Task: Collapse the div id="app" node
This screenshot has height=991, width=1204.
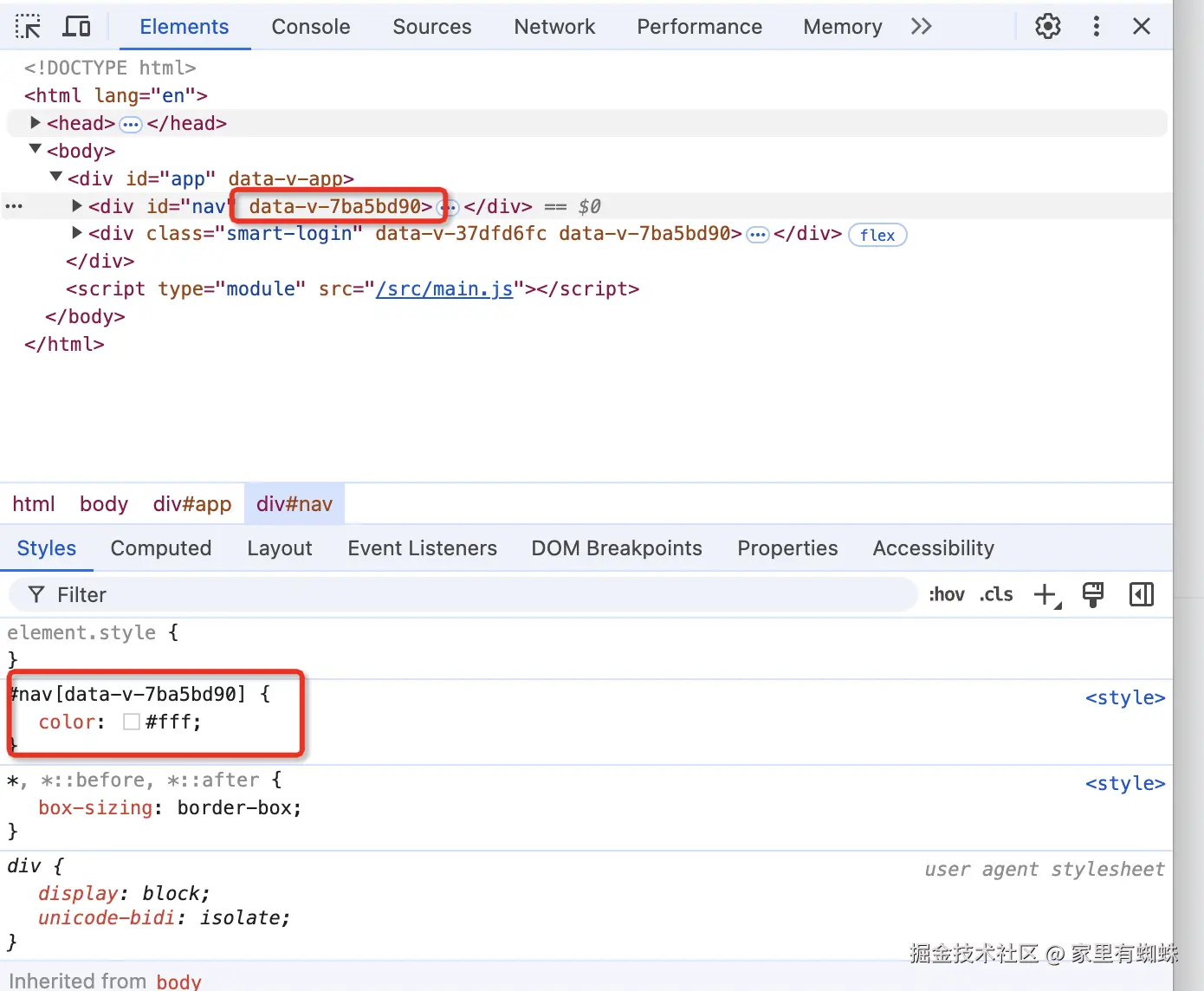Action: [x=56, y=178]
